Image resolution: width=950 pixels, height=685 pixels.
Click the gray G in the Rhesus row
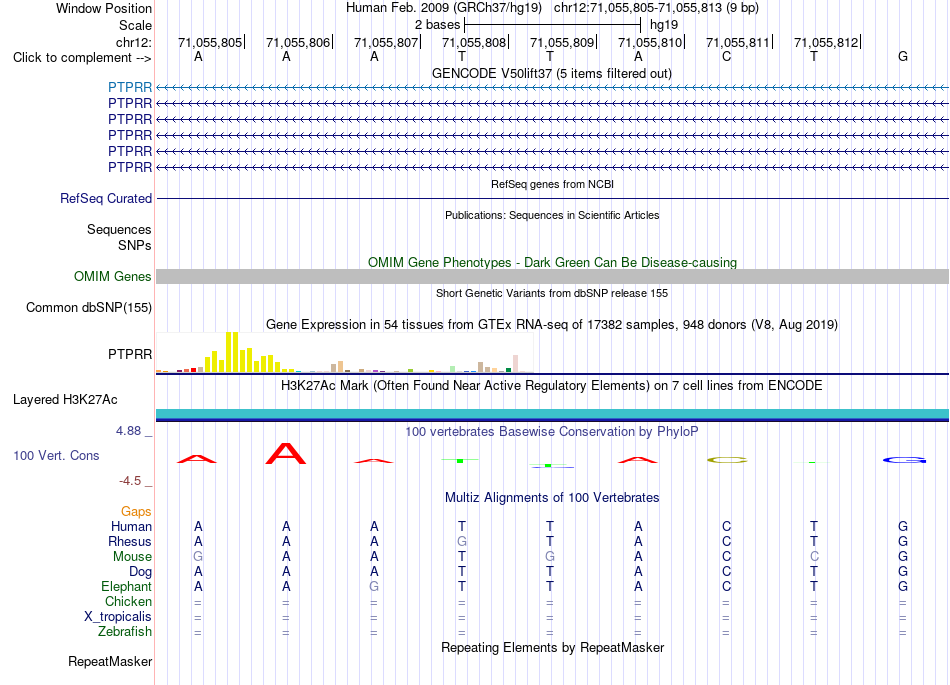tap(462, 542)
